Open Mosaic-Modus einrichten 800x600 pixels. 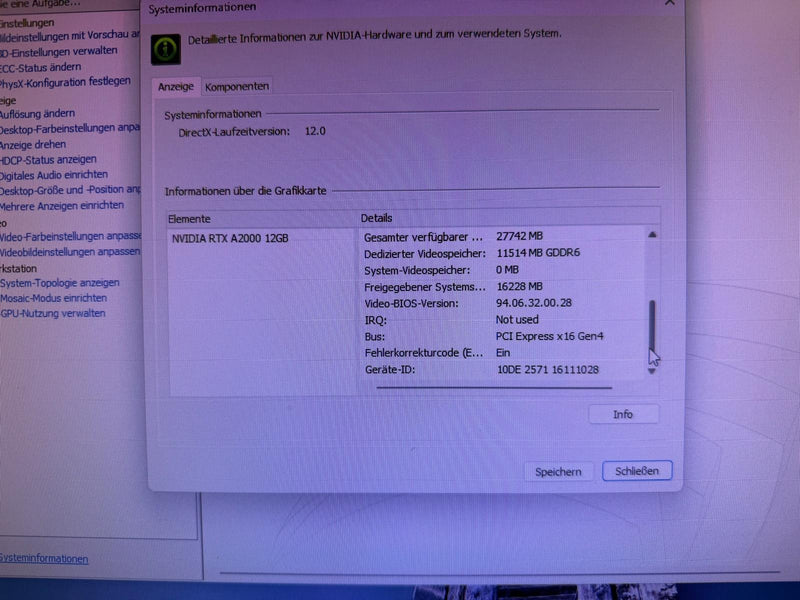click(54, 298)
